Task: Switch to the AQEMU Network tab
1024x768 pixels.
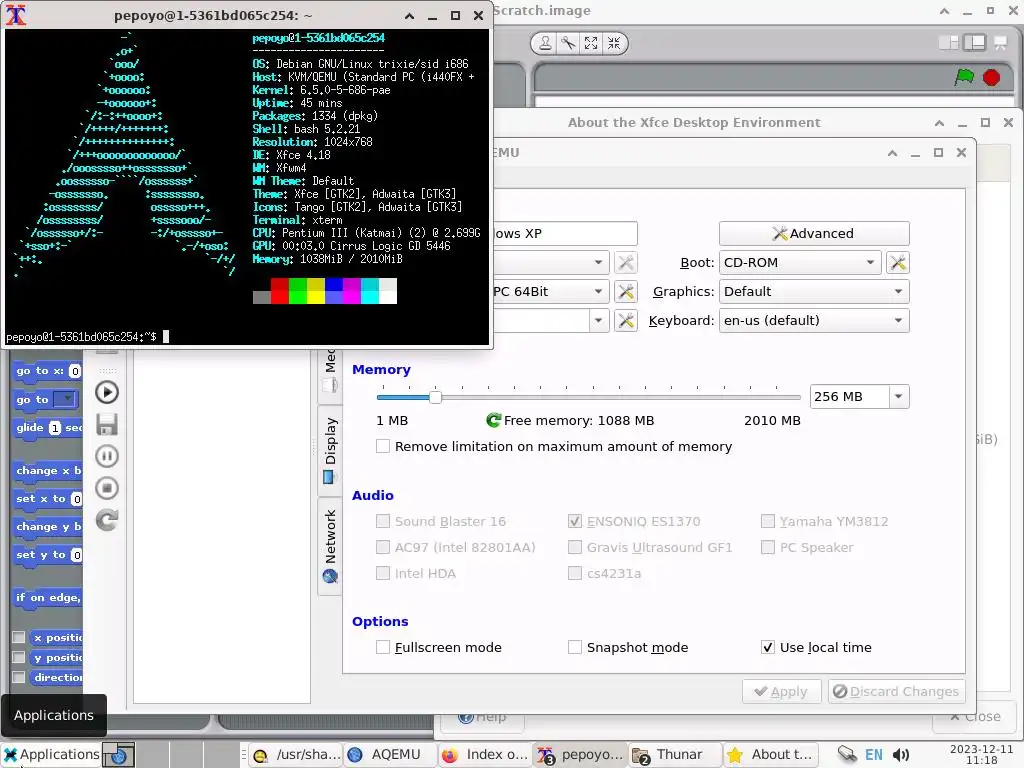Action: click(x=330, y=546)
